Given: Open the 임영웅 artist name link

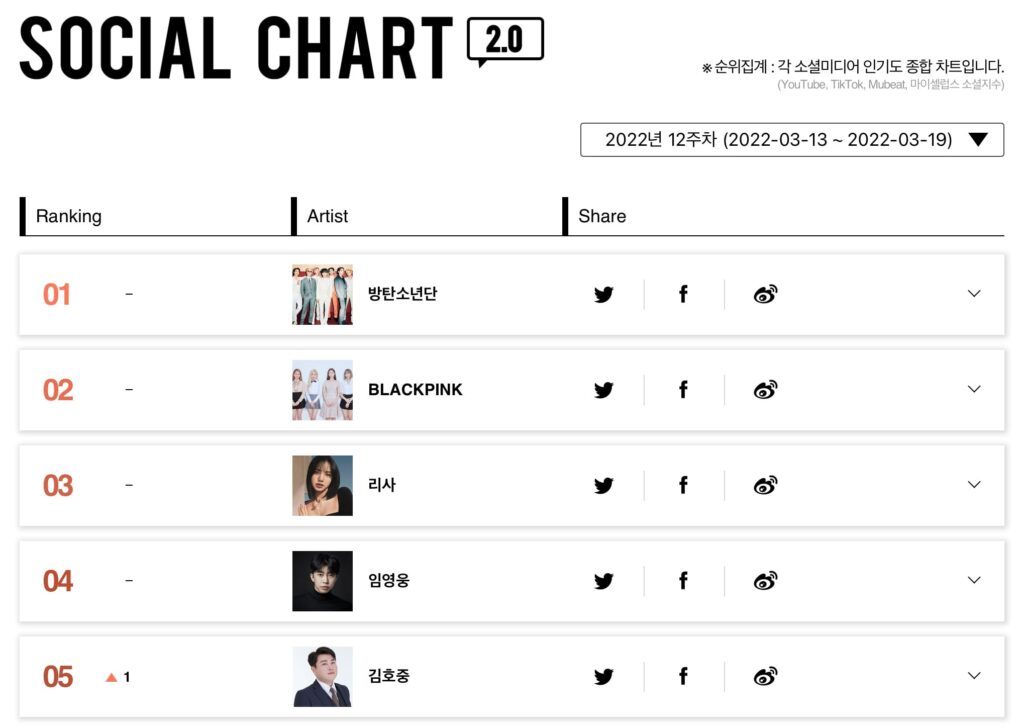Looking at the screenshot, I should pos(389,581).
